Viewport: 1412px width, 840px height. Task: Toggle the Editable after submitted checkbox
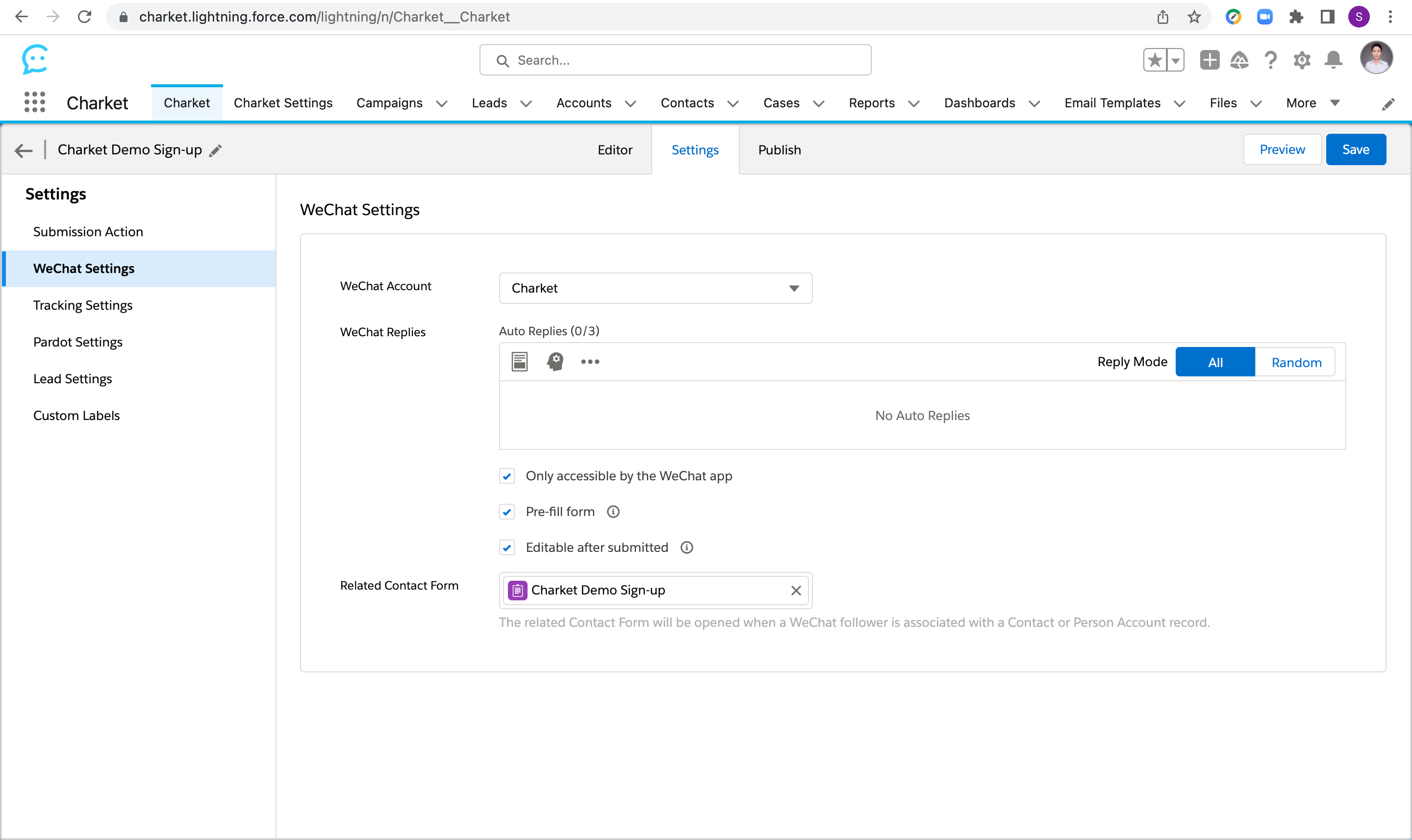pyautogui.click(x=507, y=547)
